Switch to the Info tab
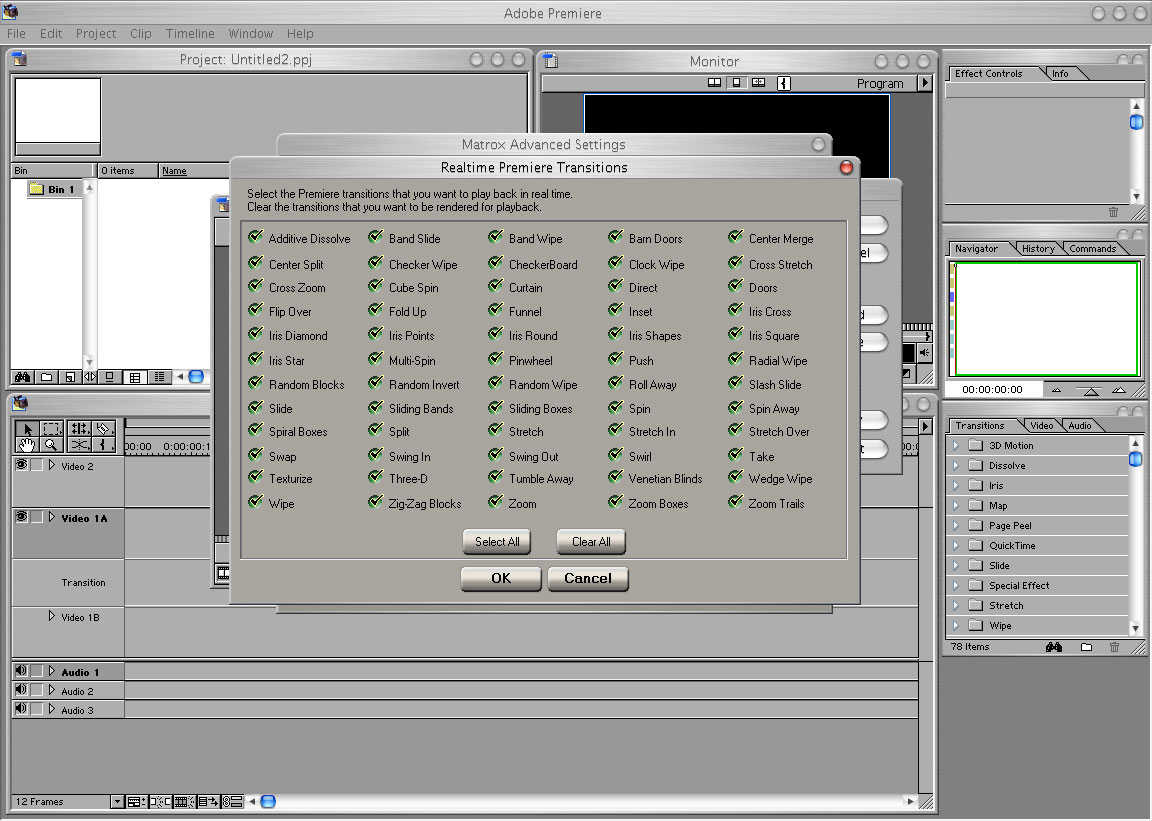 coord(1061,74)
